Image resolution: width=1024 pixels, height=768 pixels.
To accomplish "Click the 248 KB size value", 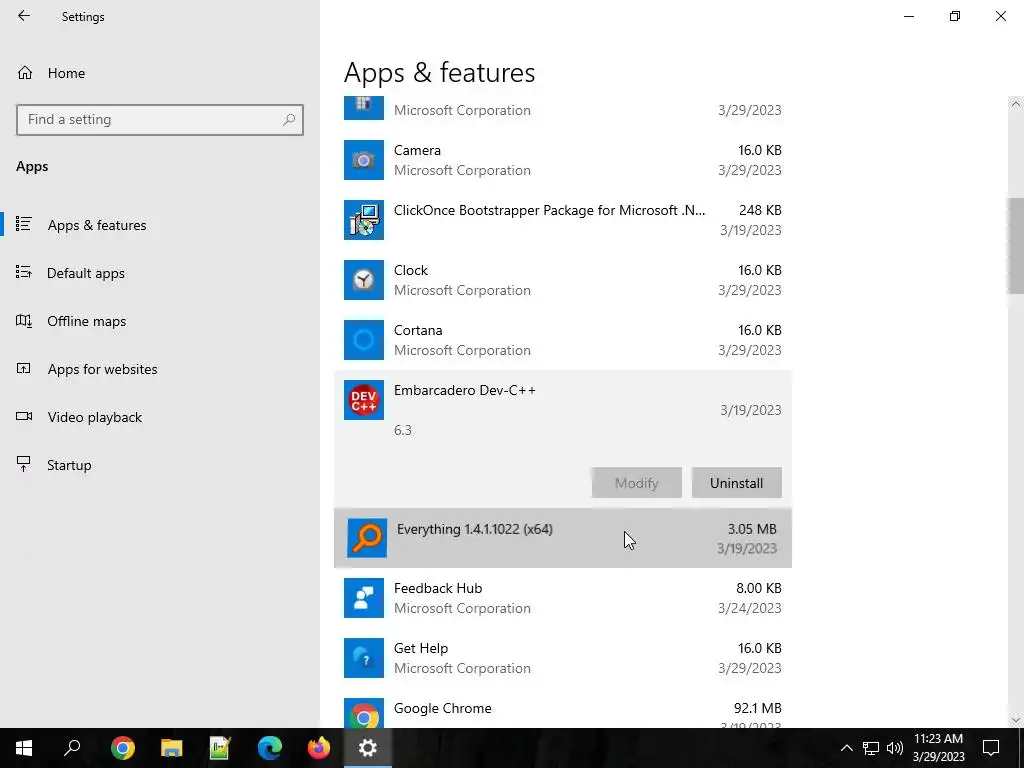I will tap(760, 210).
